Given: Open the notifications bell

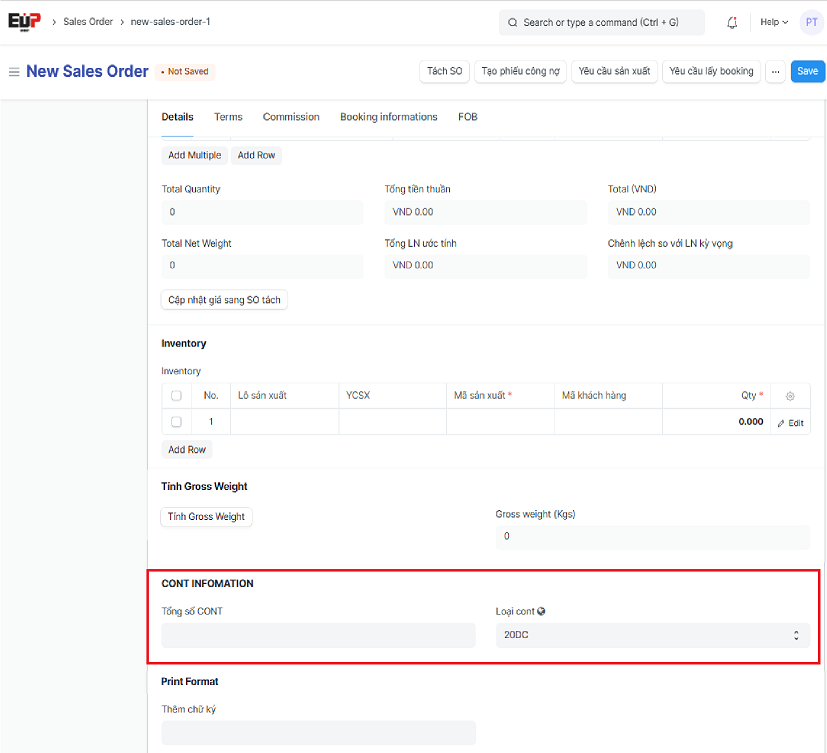Looking at the screenshot, I should pyautogui.click(x=733, y=22).
